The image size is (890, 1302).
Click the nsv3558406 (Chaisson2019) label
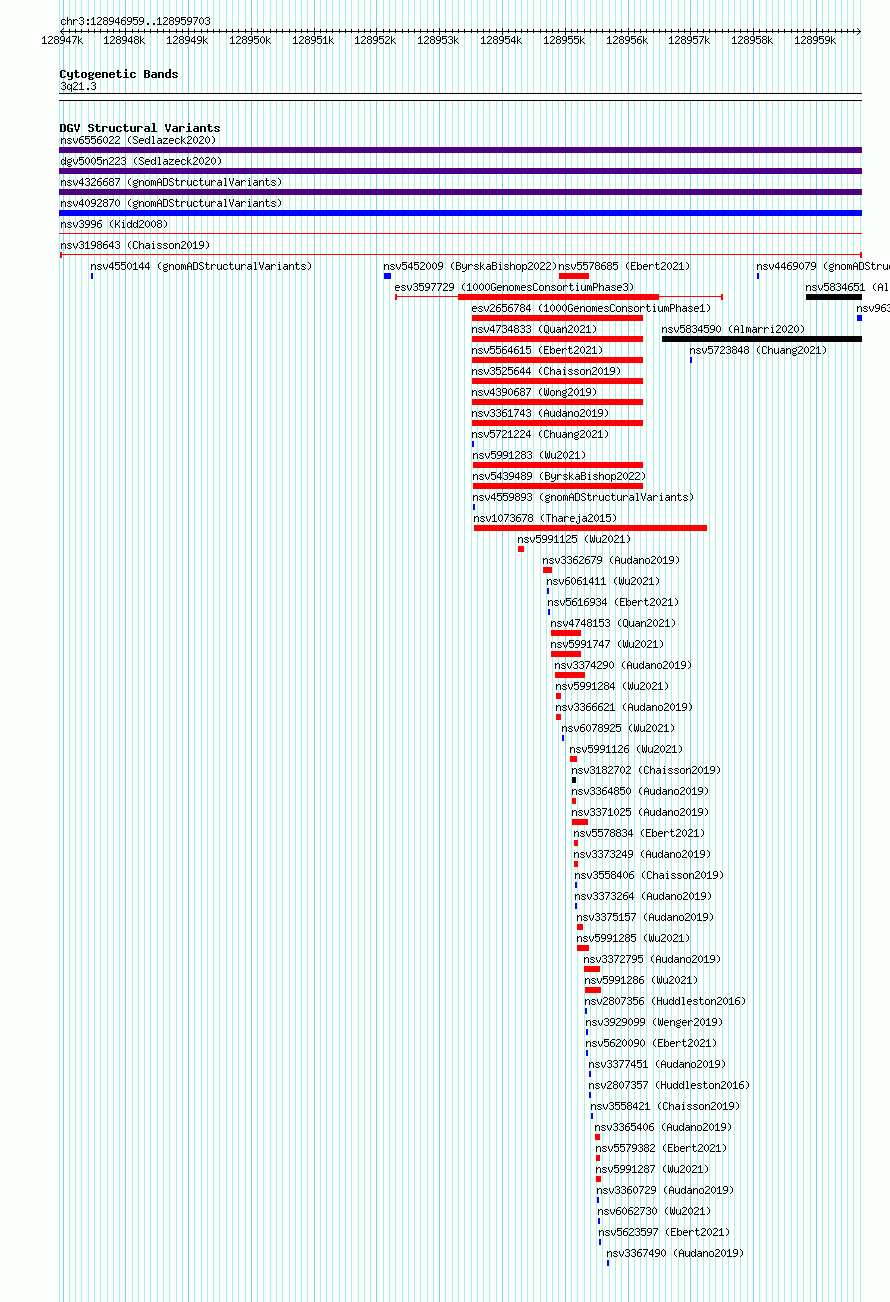tap(649, 875)
